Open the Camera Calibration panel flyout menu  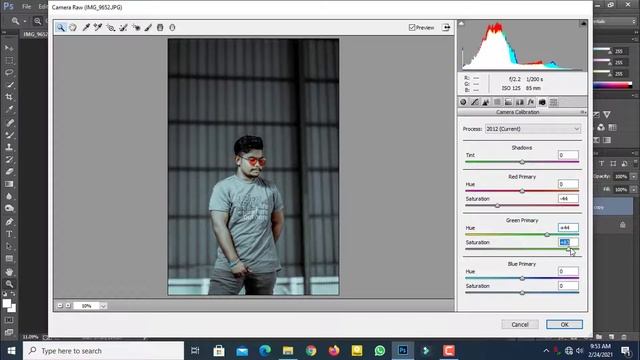(583, 112)
